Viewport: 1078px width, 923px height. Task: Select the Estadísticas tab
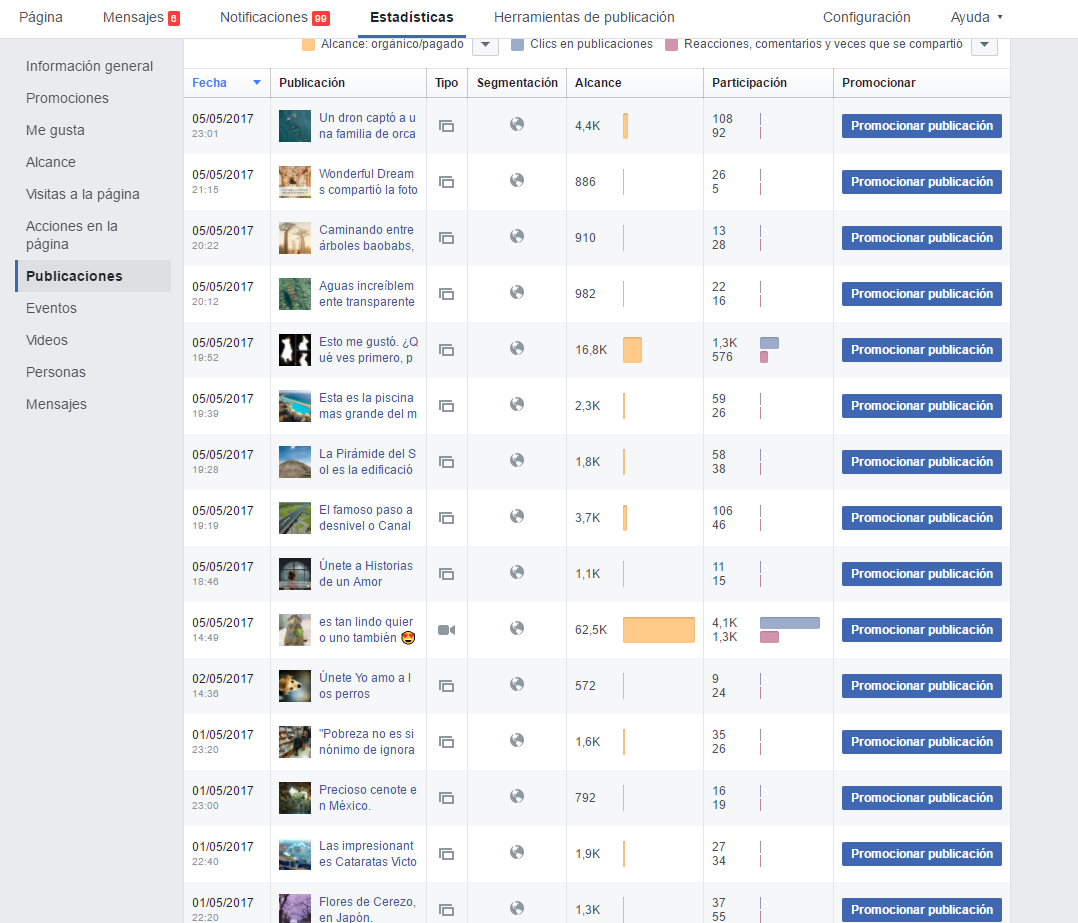coord(412,17)
